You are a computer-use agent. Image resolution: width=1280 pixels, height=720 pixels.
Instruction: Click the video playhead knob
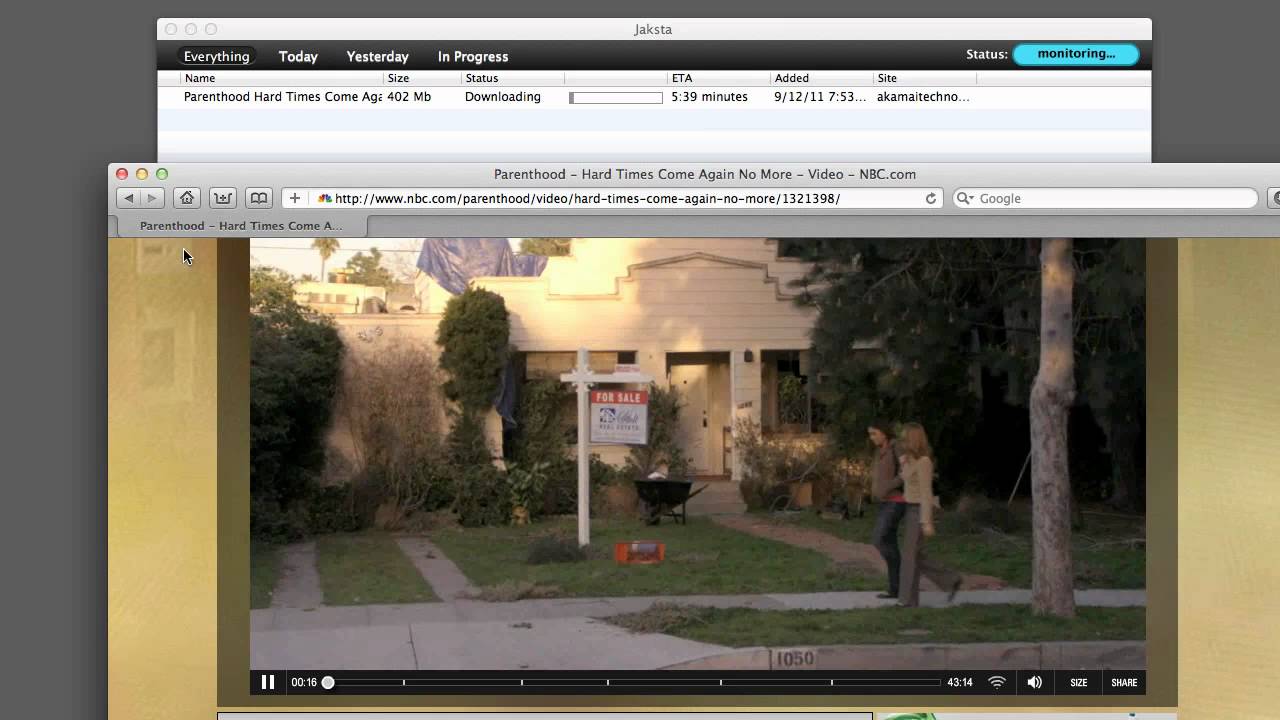[327, 682]
